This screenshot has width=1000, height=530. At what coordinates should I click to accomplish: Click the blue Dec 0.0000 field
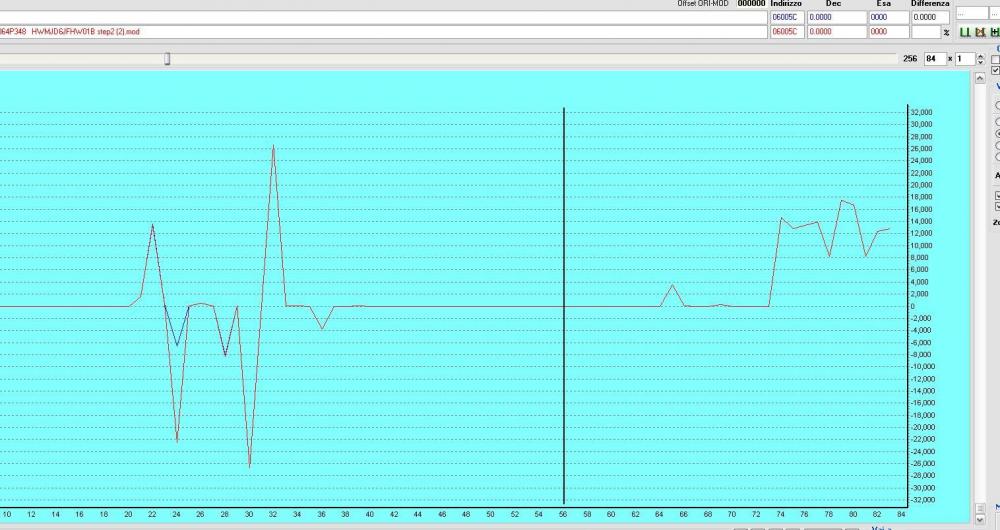(x=835, y=17)
